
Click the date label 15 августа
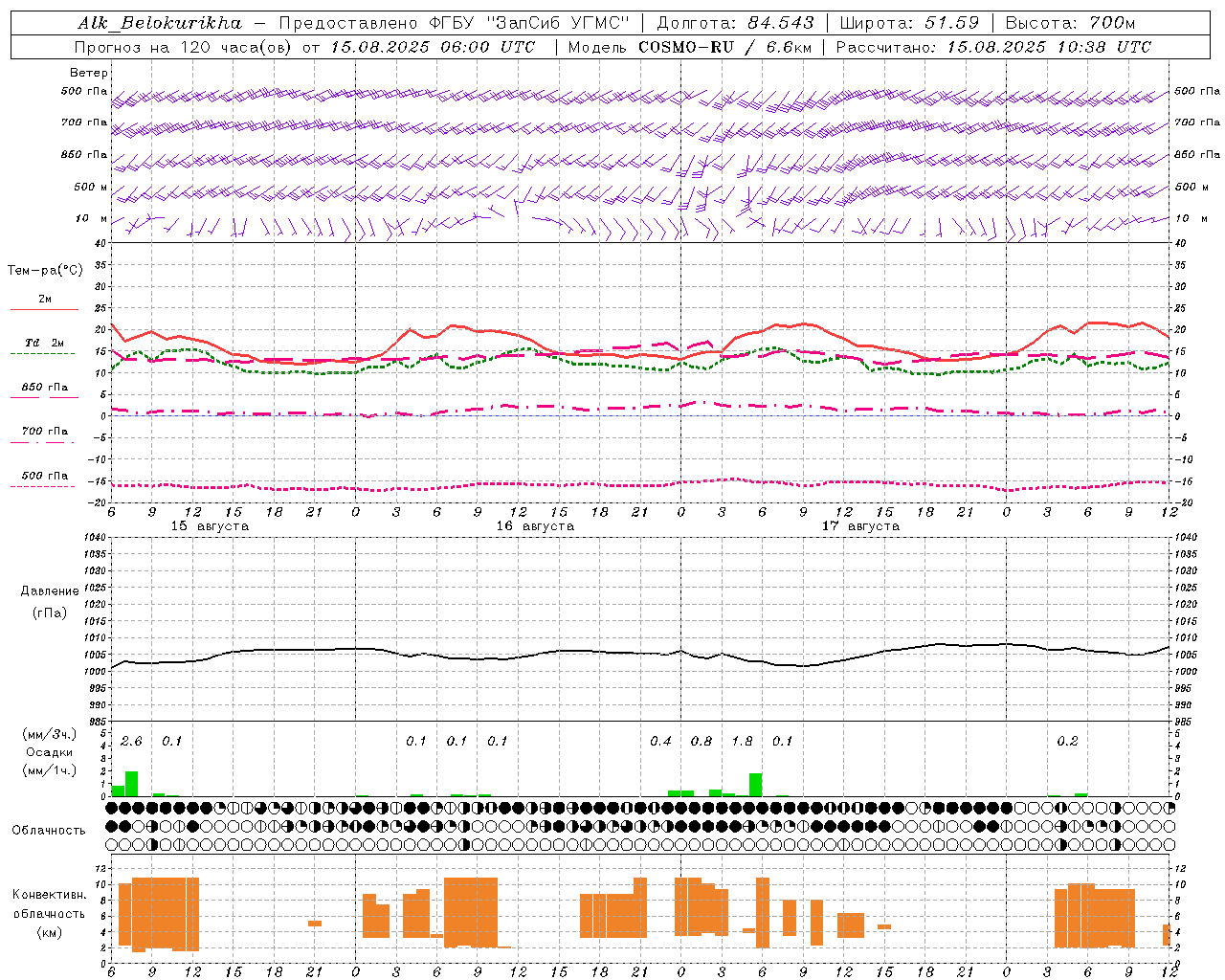(210, 526)
